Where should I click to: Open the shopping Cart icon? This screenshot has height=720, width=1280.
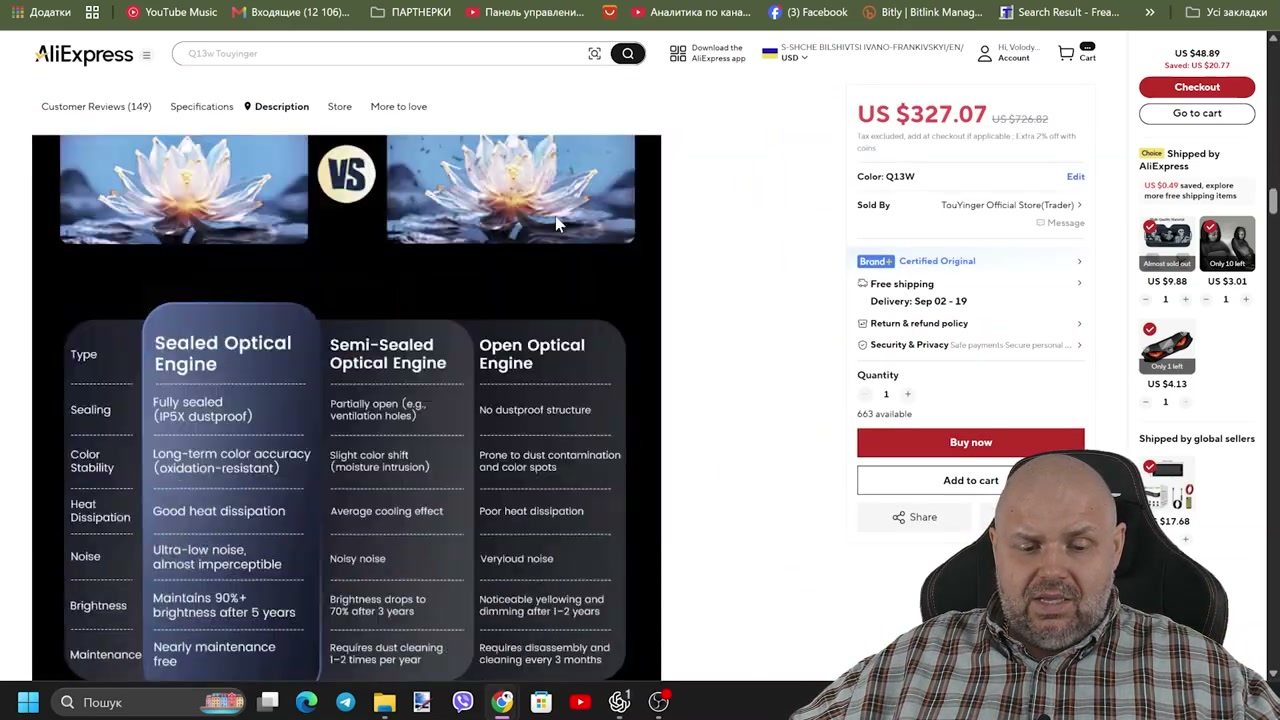1066,54
